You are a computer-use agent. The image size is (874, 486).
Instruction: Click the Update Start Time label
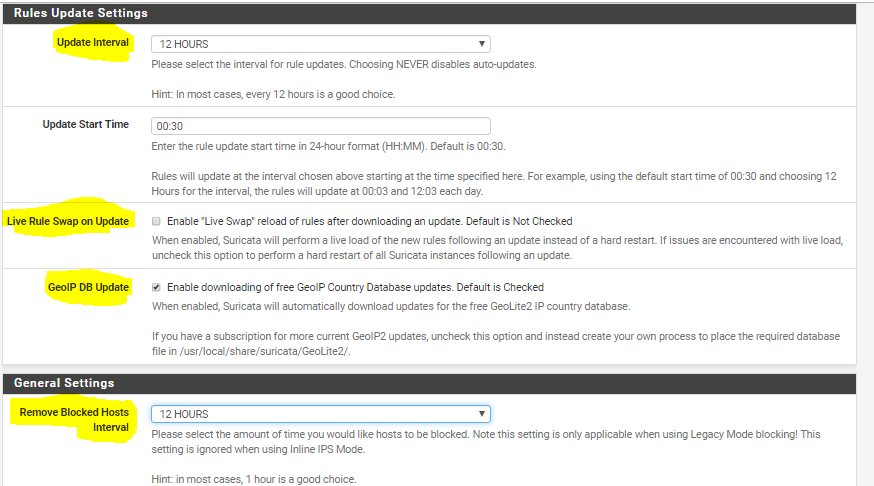[85, 124]
